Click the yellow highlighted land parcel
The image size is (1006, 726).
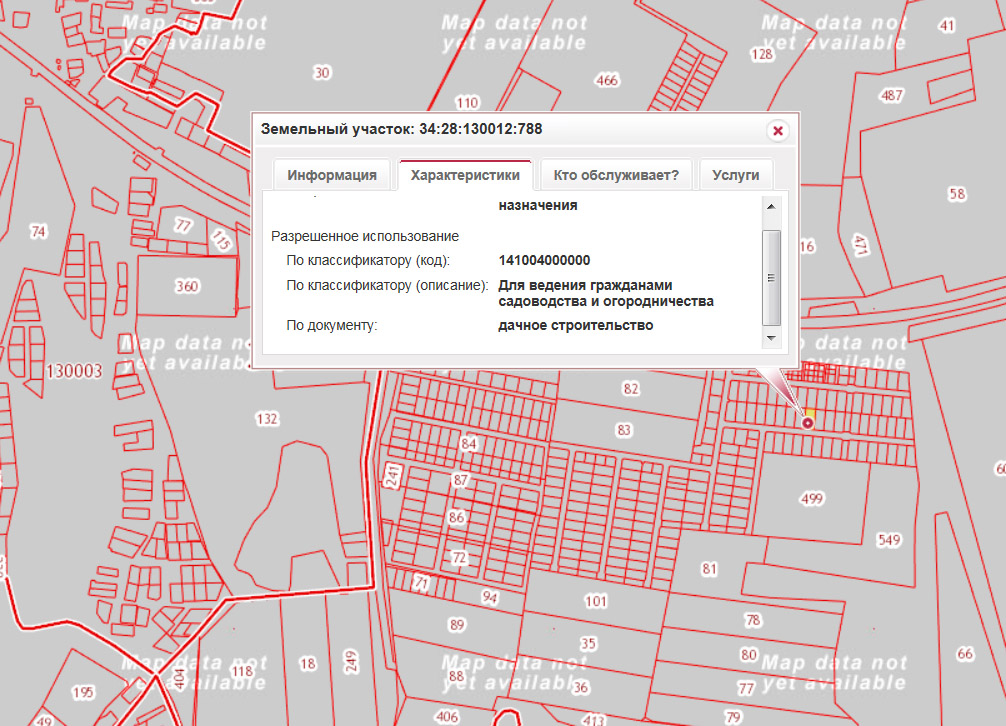click(811, 412)
